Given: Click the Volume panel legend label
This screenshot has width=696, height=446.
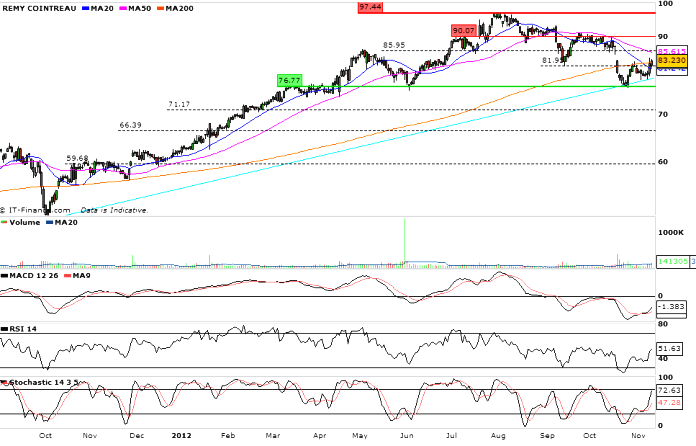Looking at the screenshot, I should click(21, 222).
